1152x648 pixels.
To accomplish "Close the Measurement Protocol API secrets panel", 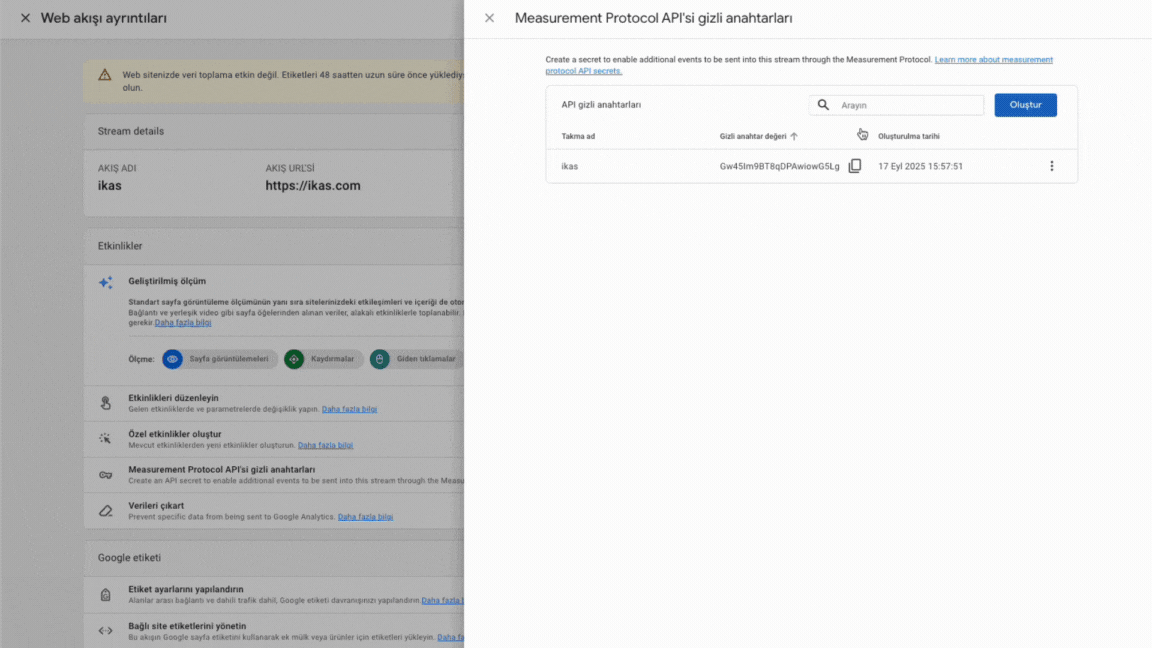I will coord(489,18).
